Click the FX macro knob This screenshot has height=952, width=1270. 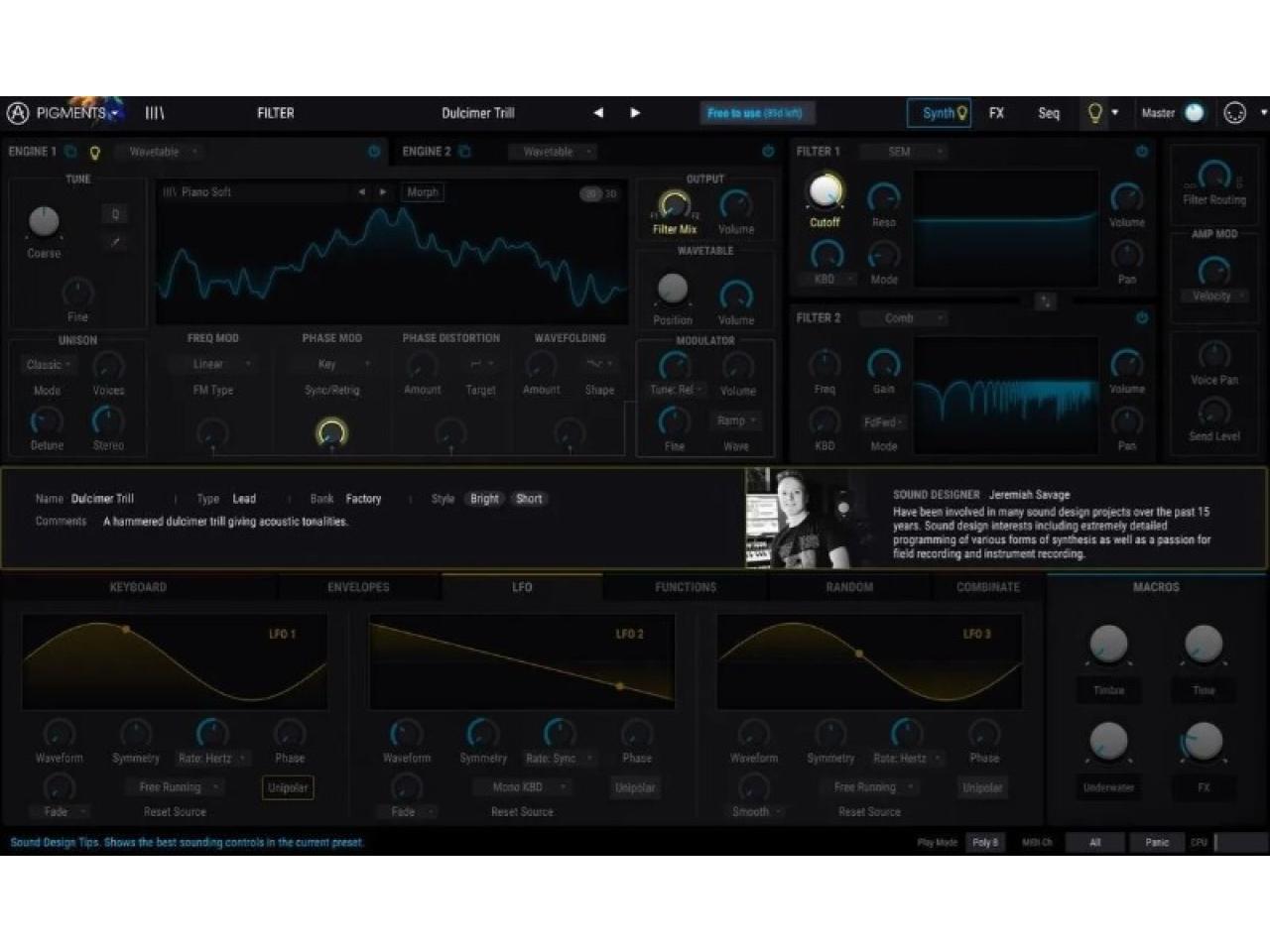click(1204, 742)
